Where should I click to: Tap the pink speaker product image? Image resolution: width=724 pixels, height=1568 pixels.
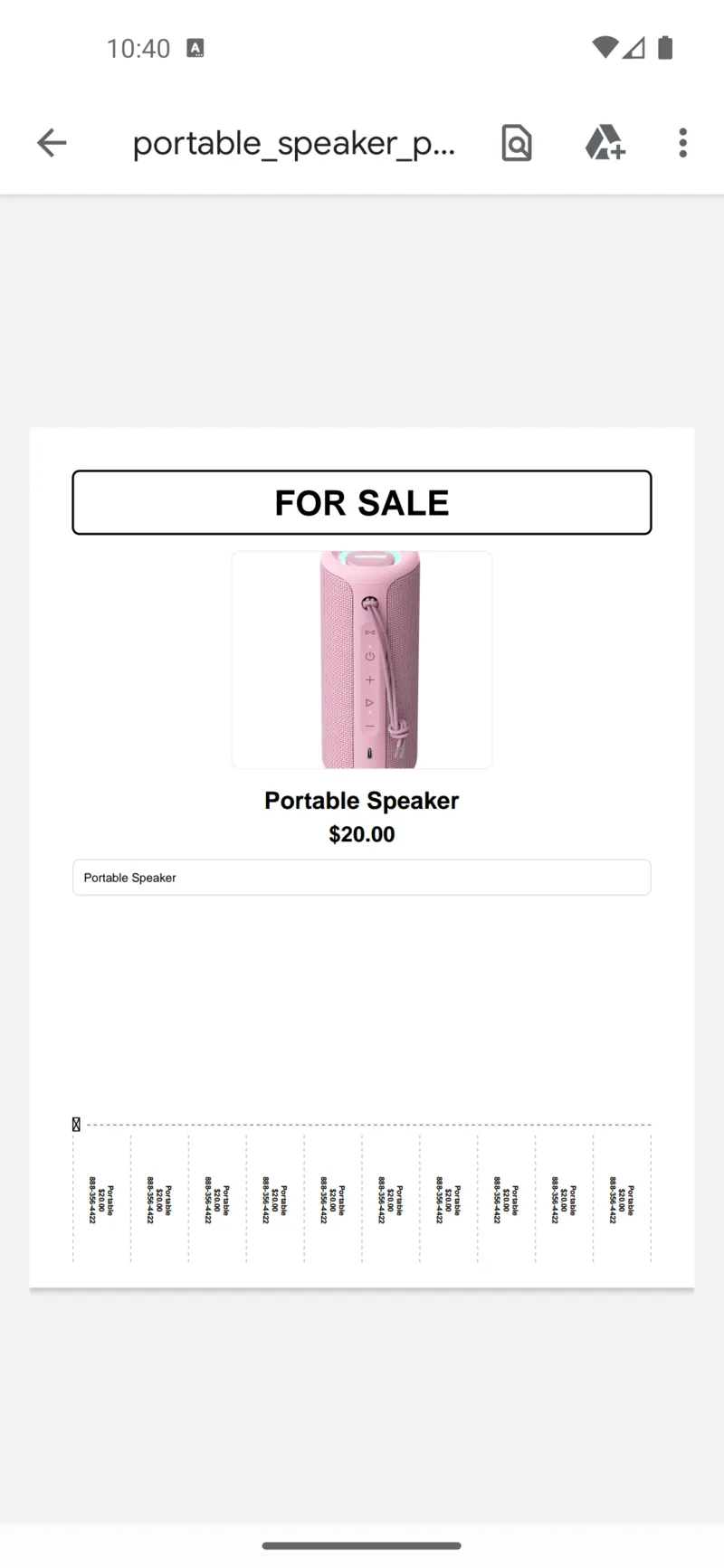tap(362, 660)
